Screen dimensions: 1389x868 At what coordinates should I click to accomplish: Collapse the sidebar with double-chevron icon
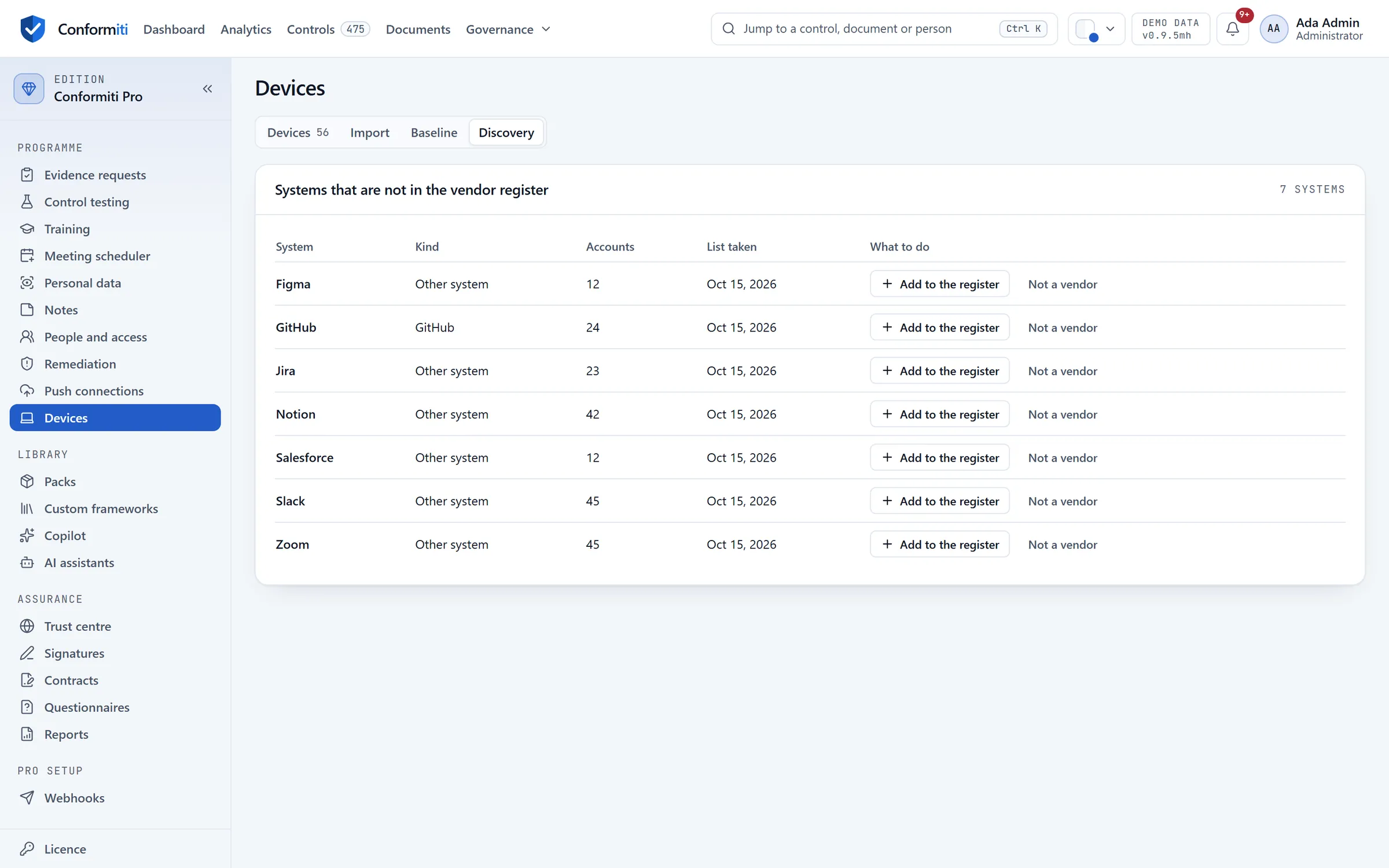click(x=207, y=89)
